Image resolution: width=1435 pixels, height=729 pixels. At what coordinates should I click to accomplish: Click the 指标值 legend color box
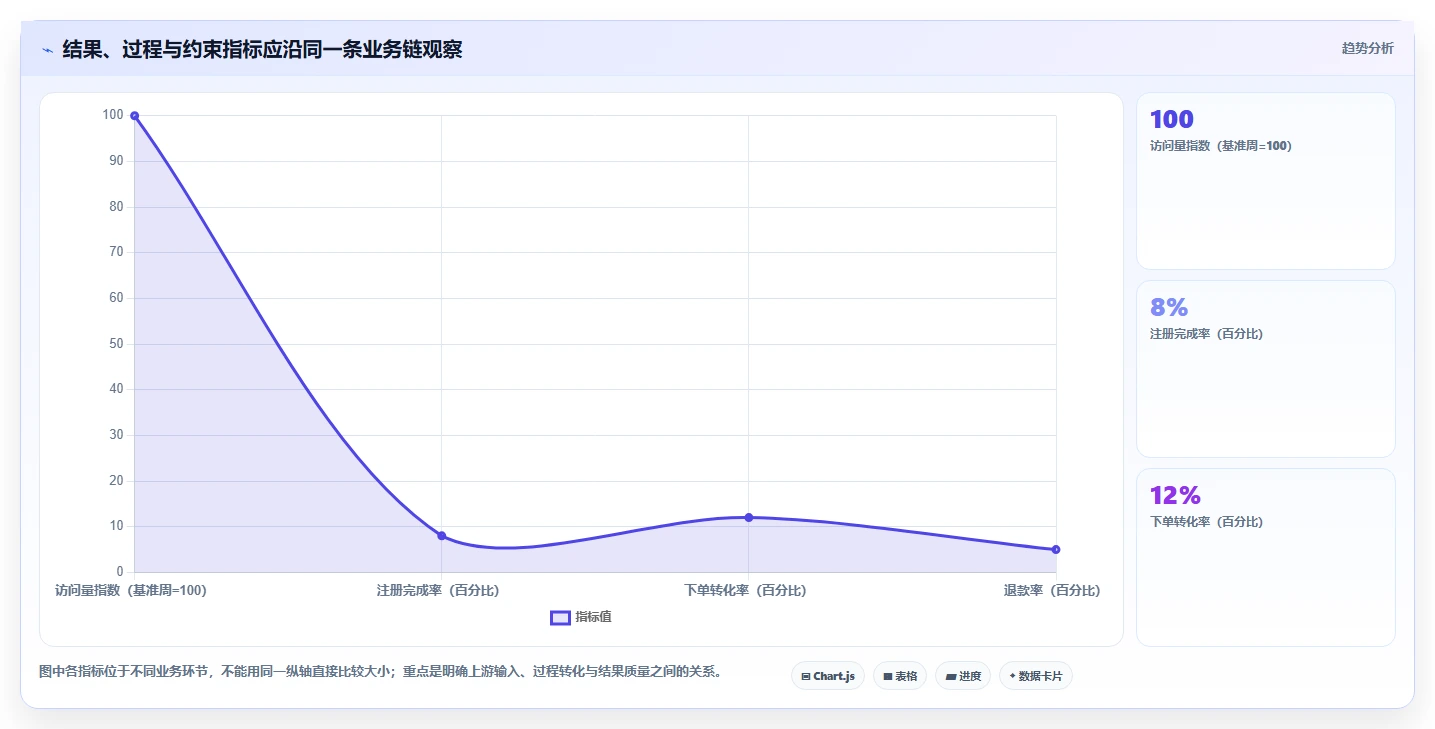pos(560,617)
